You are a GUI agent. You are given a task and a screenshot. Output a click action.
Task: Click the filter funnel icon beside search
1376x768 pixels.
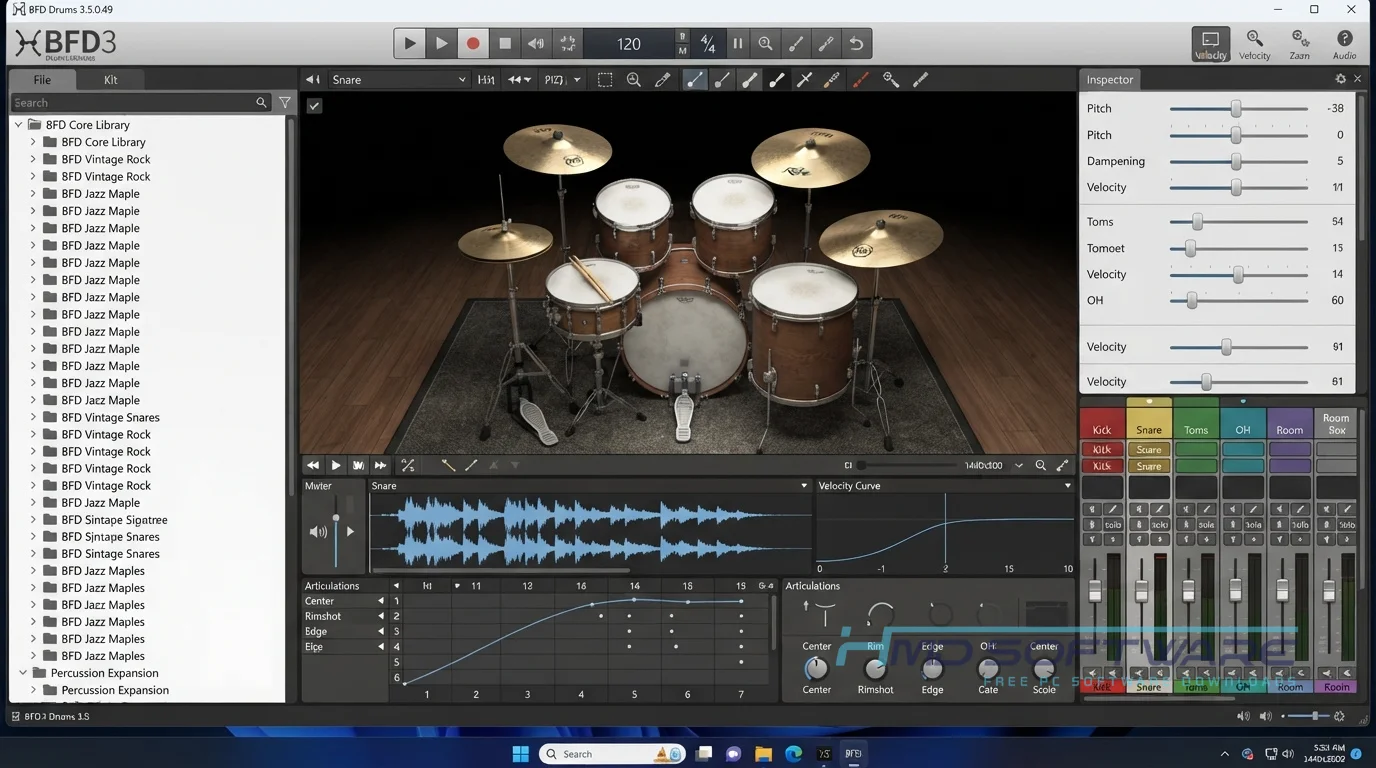click(285, 102)
